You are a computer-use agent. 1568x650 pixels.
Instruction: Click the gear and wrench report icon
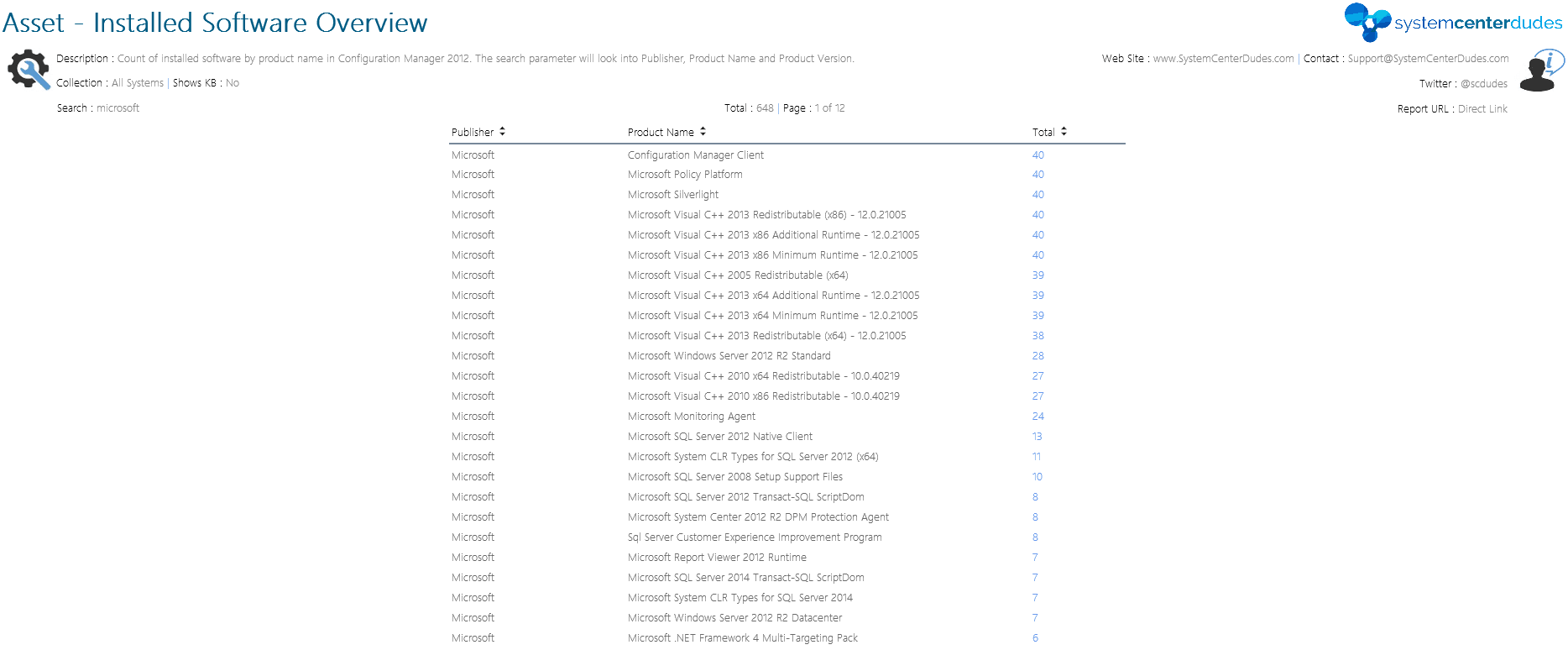tap(29, 70)
